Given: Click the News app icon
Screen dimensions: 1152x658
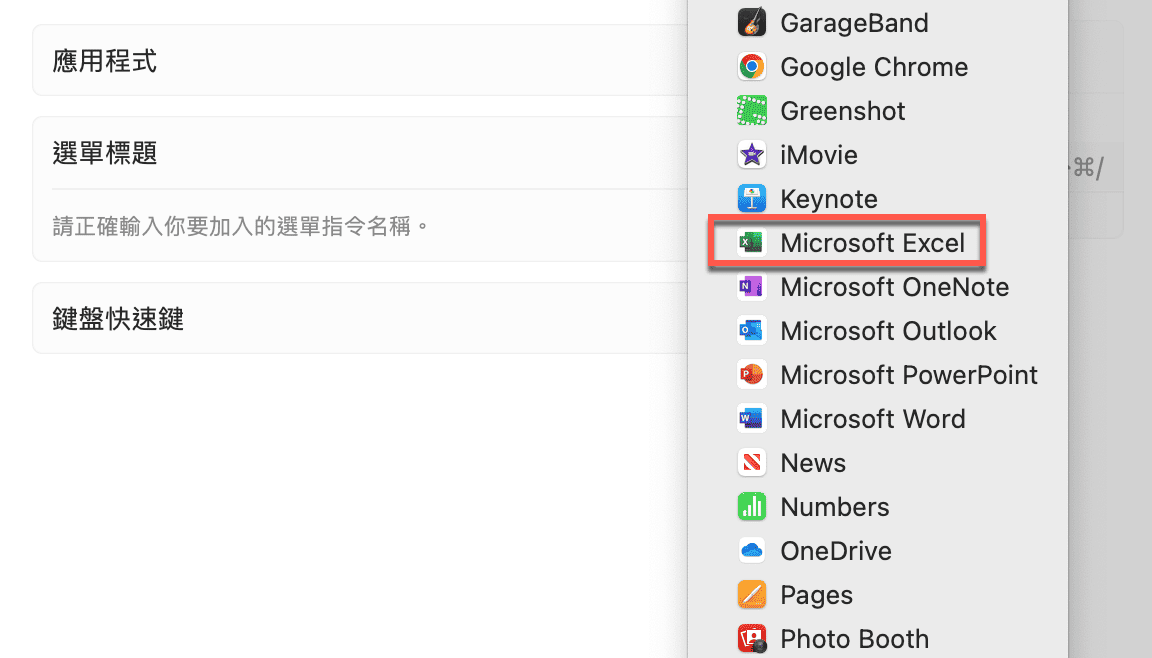Looking at the screenshot, I should click(x=752, y=463).
